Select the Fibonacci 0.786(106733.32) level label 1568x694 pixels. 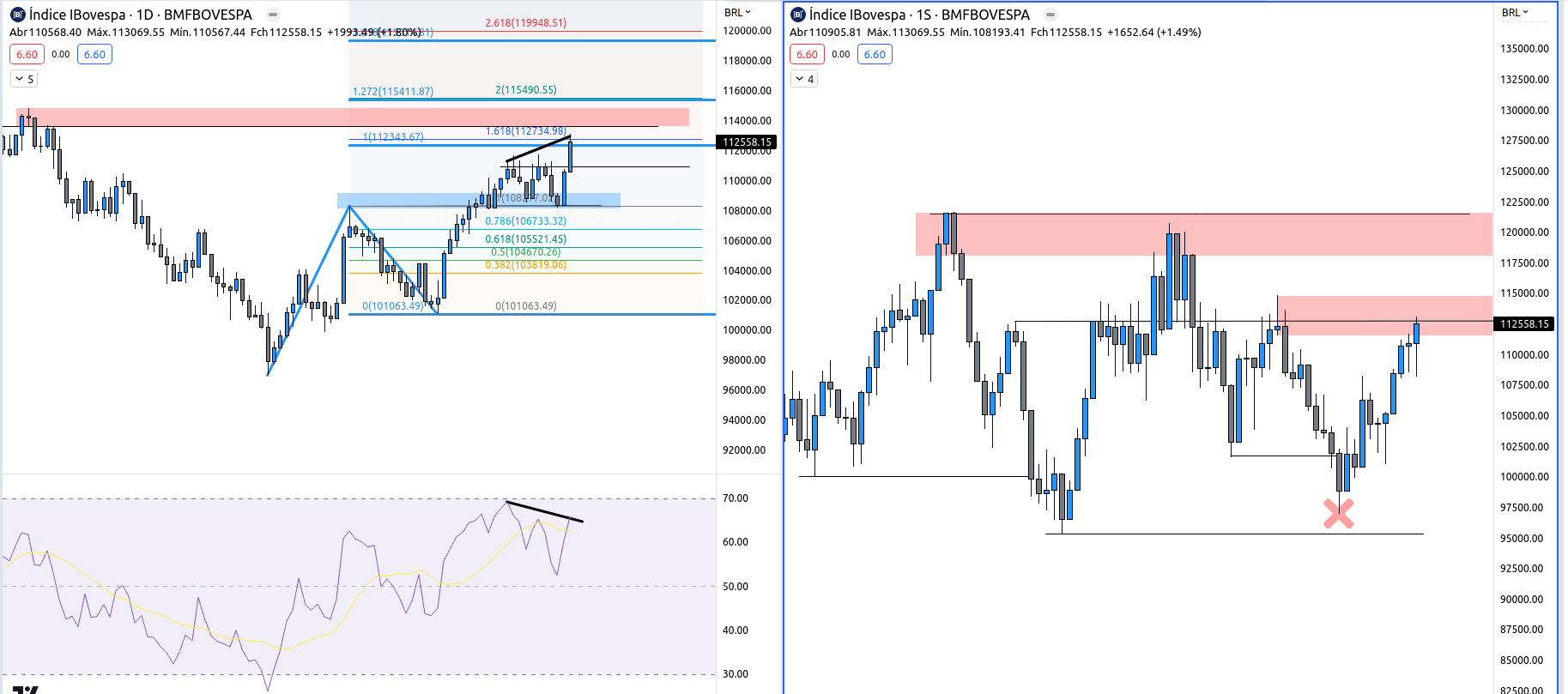[525, 220]
